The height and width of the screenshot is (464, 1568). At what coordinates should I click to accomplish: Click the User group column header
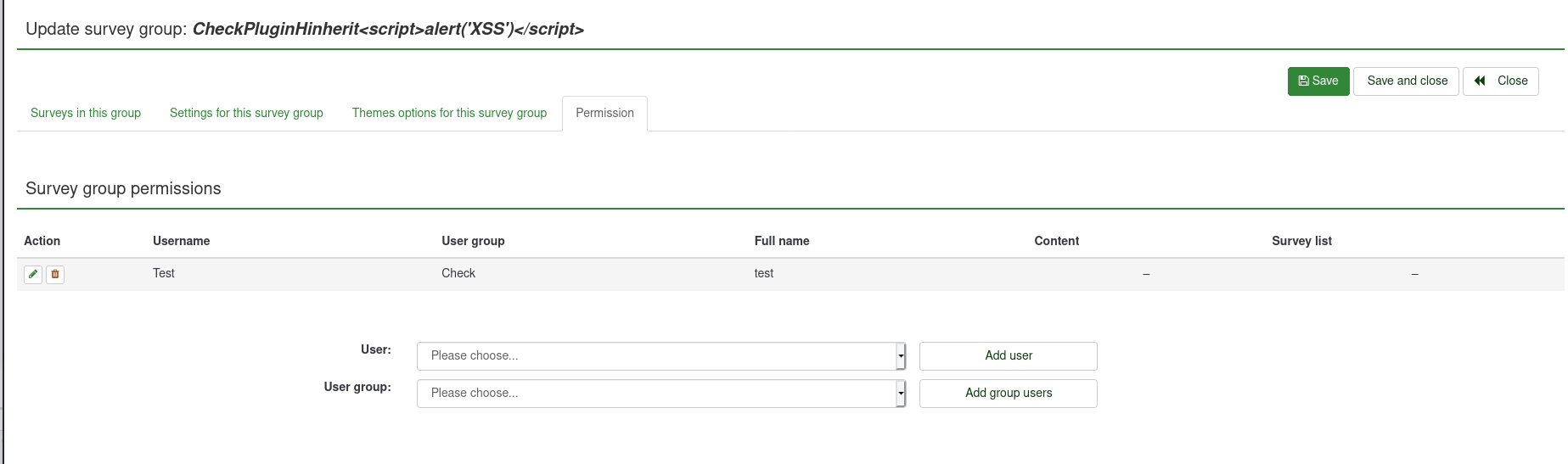(x=473, y=241)
